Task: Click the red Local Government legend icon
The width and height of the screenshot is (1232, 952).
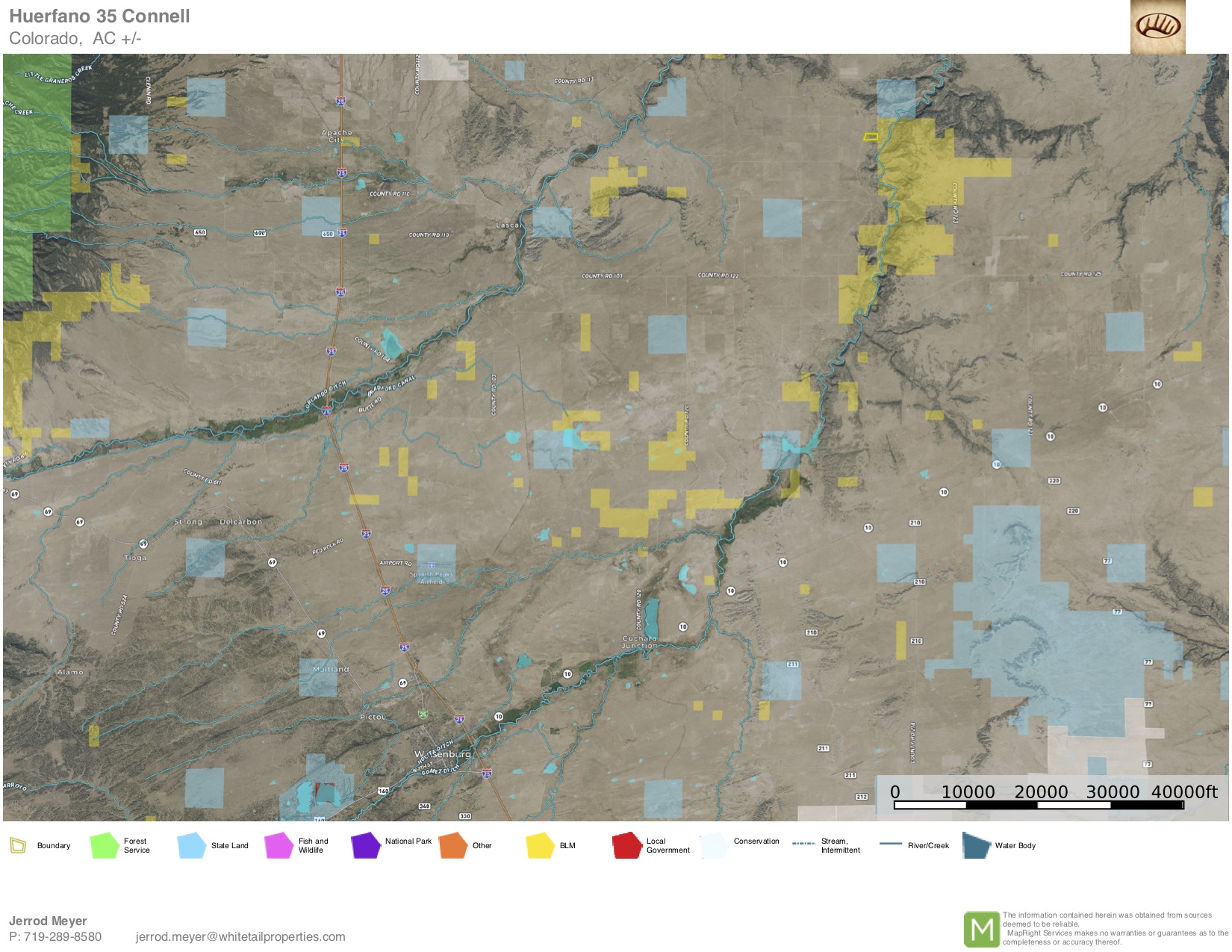Action: [x=627, y=845]
